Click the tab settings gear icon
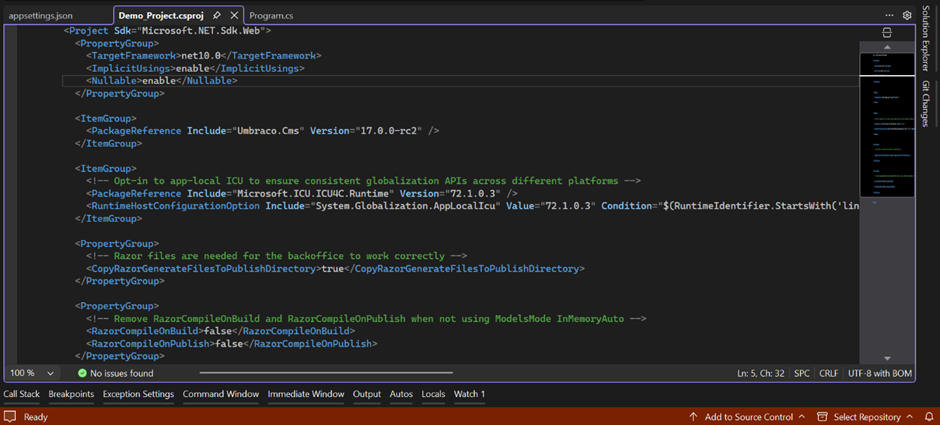Image resolution: width=940 pixels, height=425 pixels. (907, 16)
